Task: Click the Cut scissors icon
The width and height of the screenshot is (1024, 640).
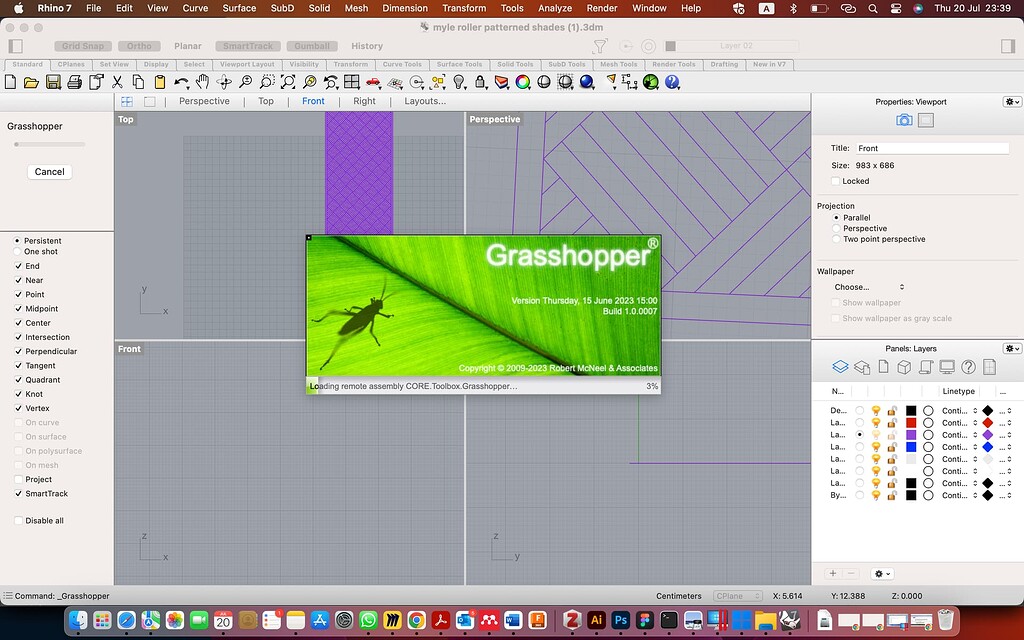Action: pyautogui.click(x=117, y=82)
